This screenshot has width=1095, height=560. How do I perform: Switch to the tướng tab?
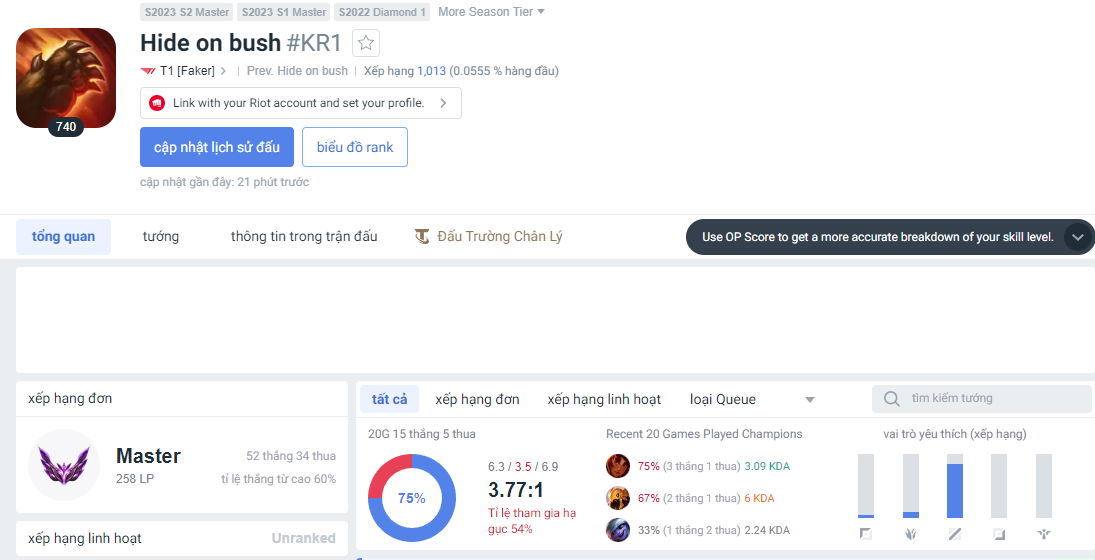pyautogui.click(x=160, y=237)
